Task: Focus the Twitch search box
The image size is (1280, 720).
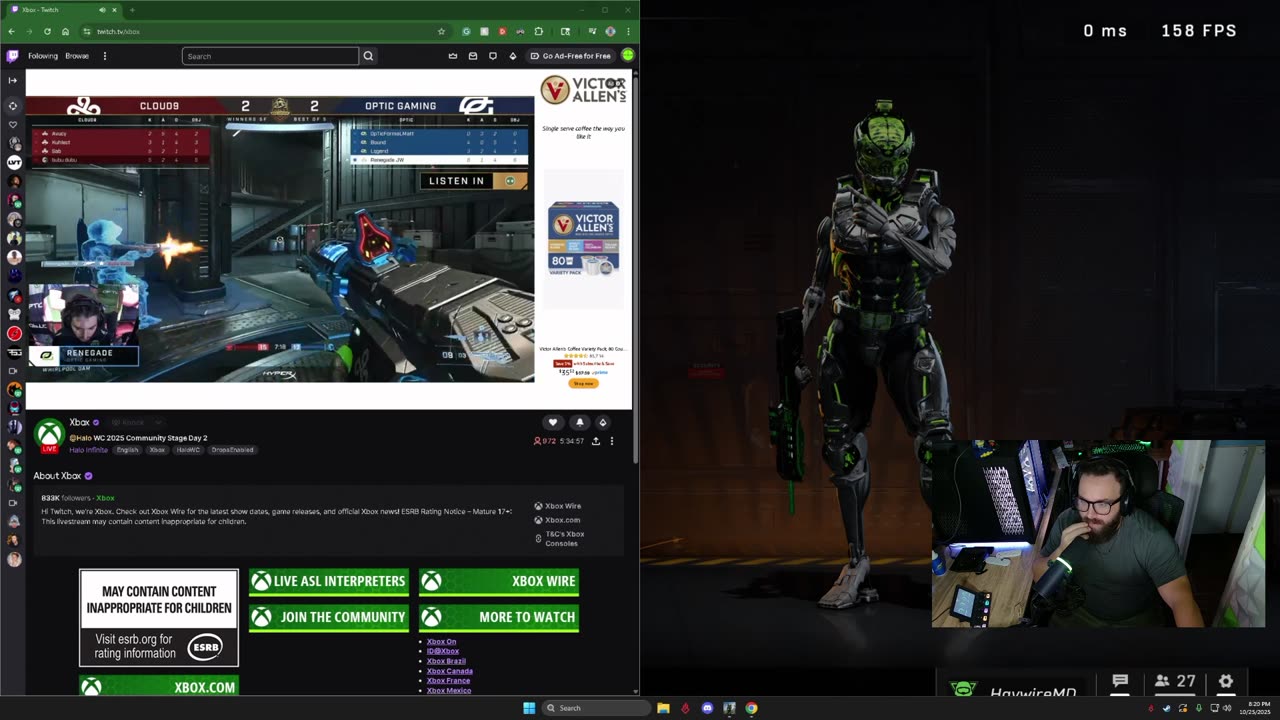Action: (x=270, y=56)
